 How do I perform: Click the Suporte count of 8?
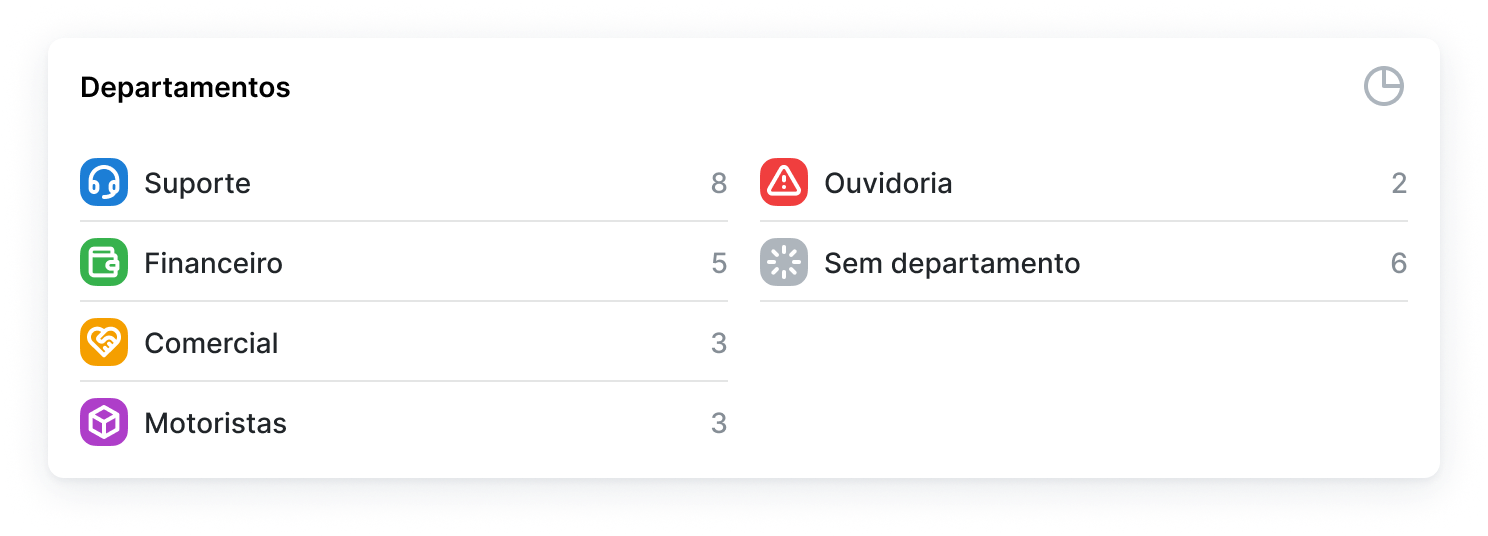(719, 184)
